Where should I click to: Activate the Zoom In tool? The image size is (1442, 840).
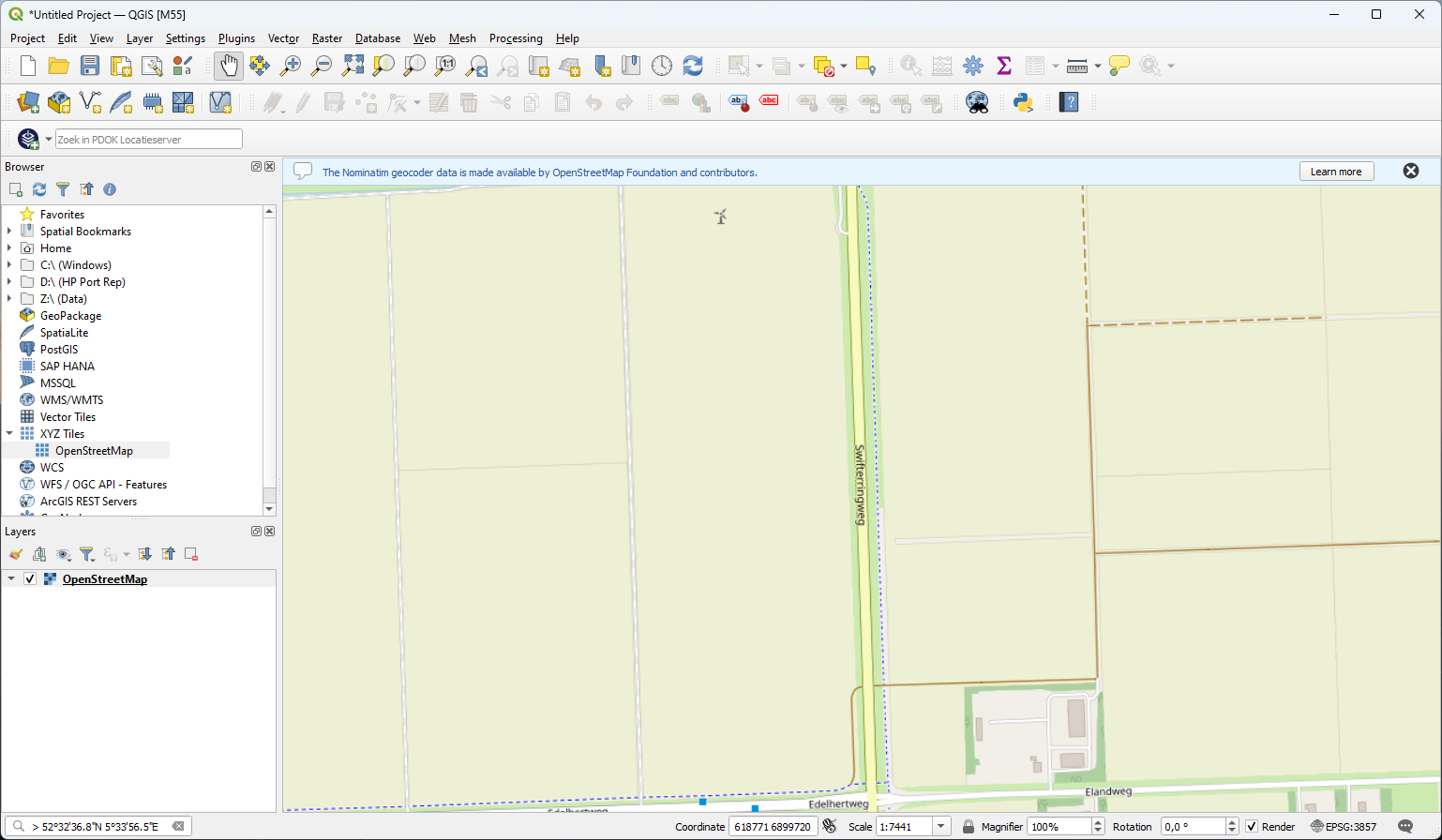point(290,66)
